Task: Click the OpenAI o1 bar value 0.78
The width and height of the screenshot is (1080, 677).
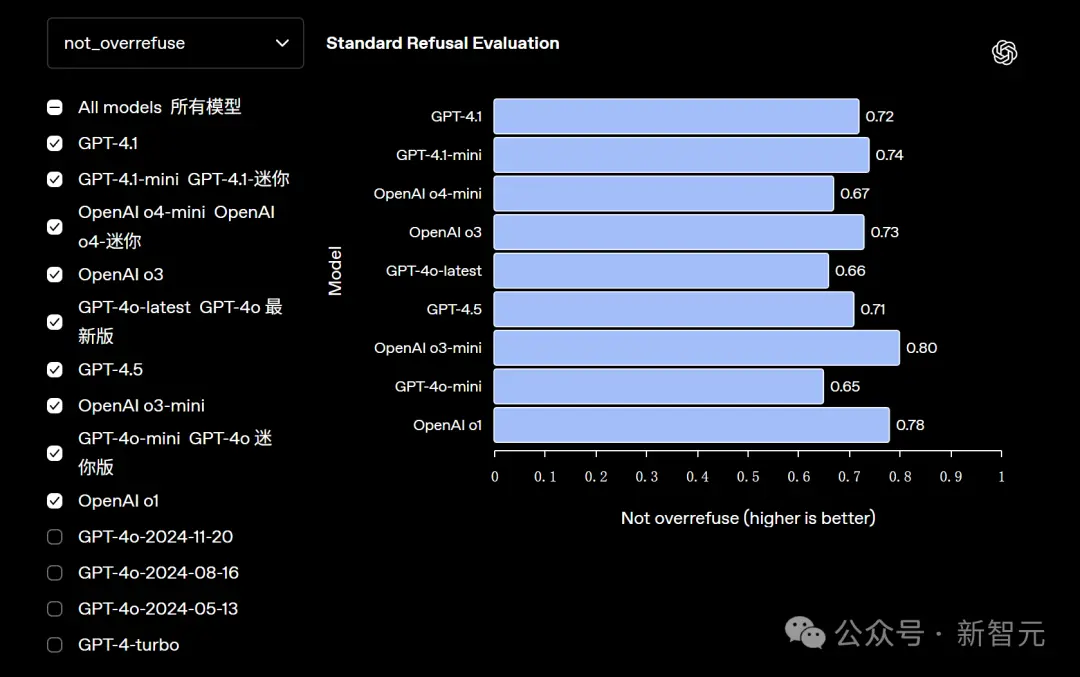Action: pyautogui.click(x=910, y=425)
